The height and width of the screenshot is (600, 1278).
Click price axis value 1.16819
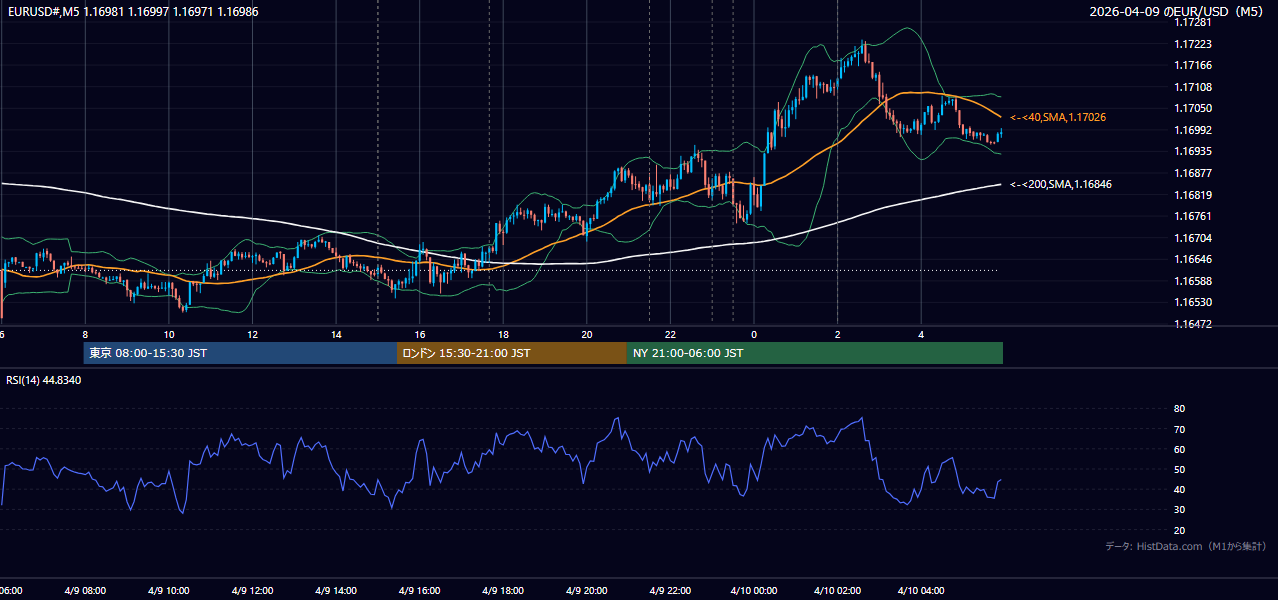[x=1193, y=195]
